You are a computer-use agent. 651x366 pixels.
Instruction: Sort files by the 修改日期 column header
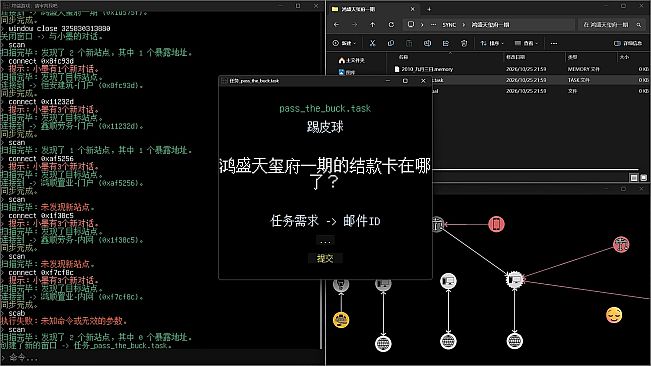click(x=515, y=57)
